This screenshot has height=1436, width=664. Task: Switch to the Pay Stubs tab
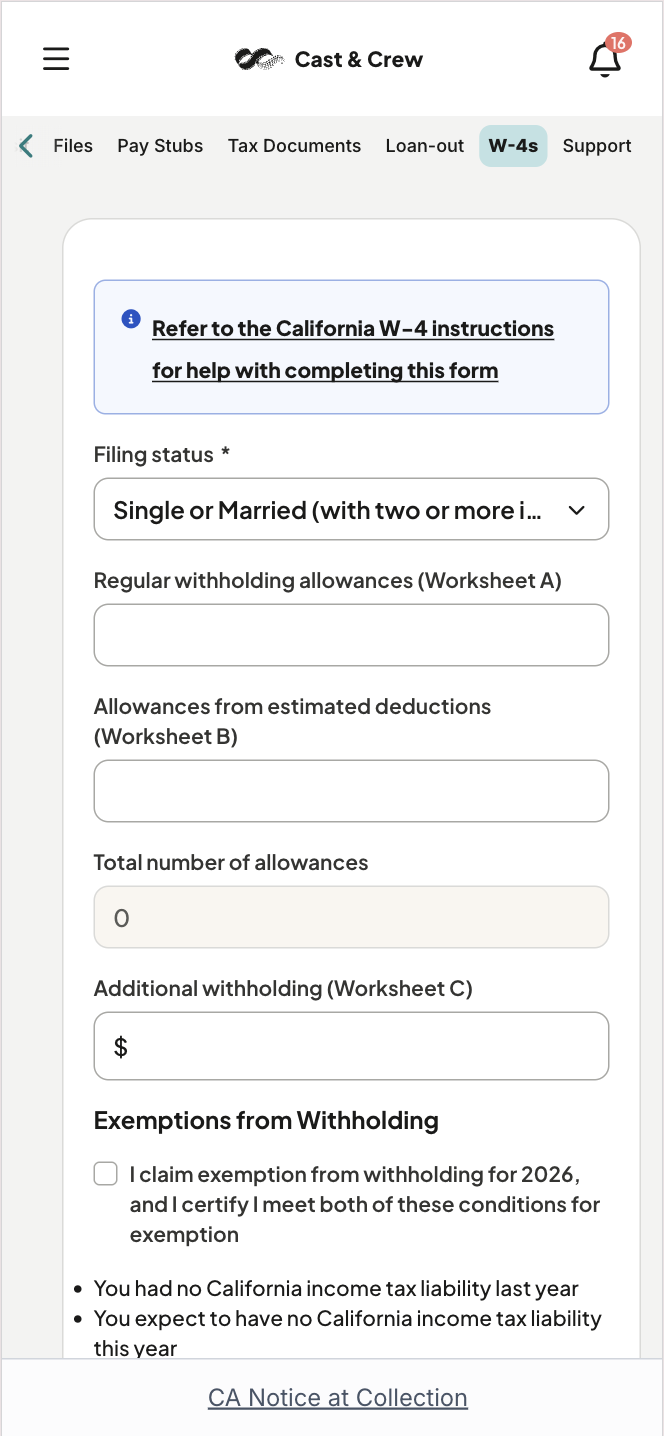click(160, 146)
